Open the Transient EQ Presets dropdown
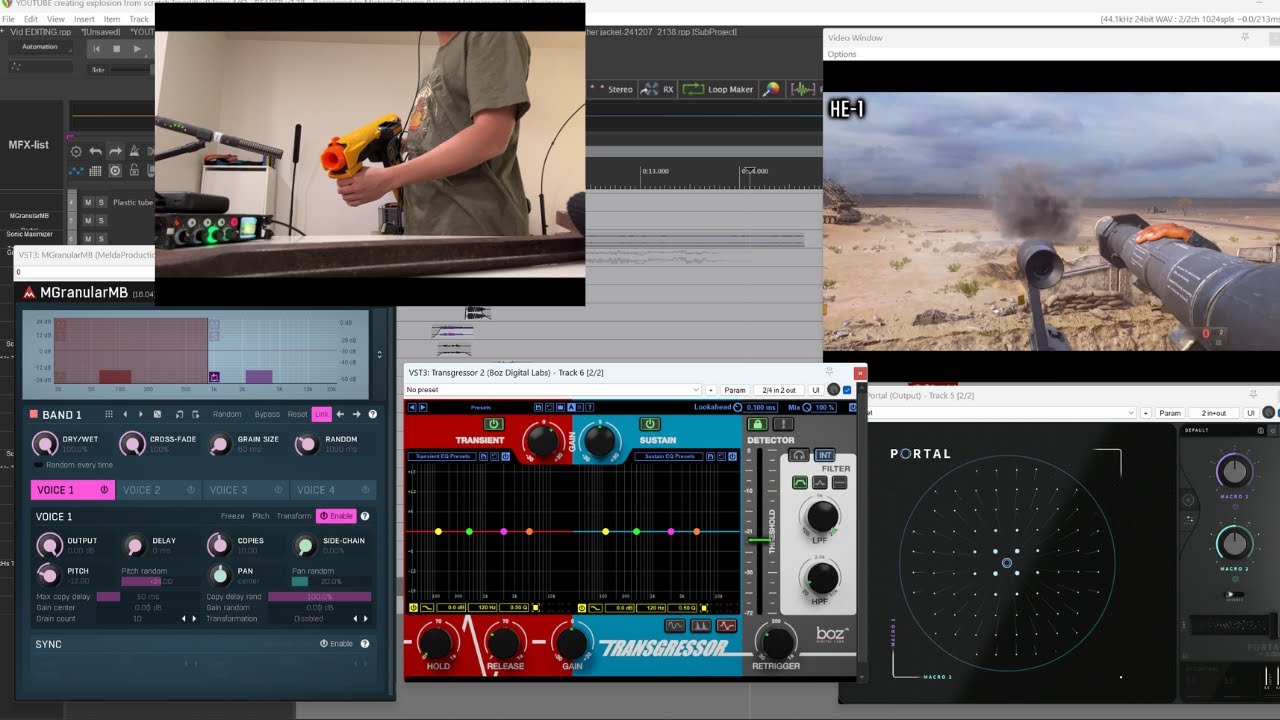1280x720 pixels. [444, 457]
